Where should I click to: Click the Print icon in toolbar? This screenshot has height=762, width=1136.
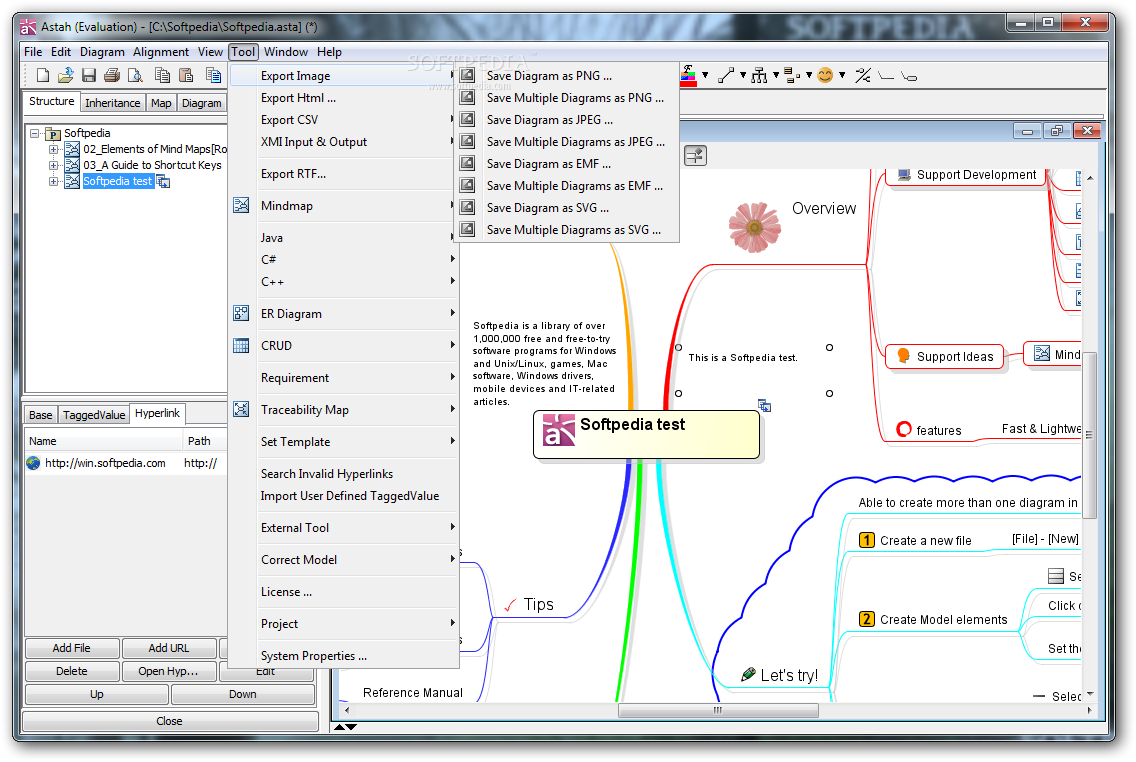pyautogui.click(x=112, y=75)
